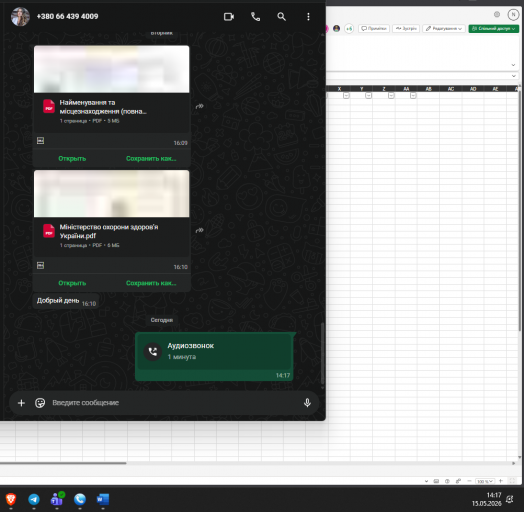Screen dimensions: 524x512
Task: Start a voice call with the phone icon
Action: 255,16
